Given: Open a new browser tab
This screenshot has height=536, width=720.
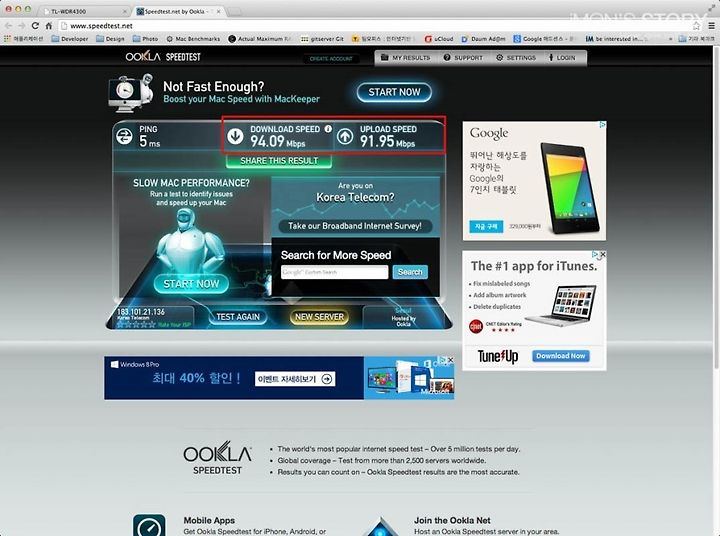Looking at the screenshot, I should (x=235, y=11).
